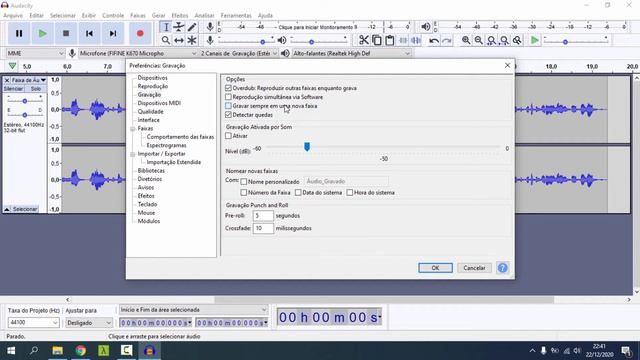Viewport: 640px width, 360px height.
Task: Select the Zoom magnifier tool
Action: [166, 40]
